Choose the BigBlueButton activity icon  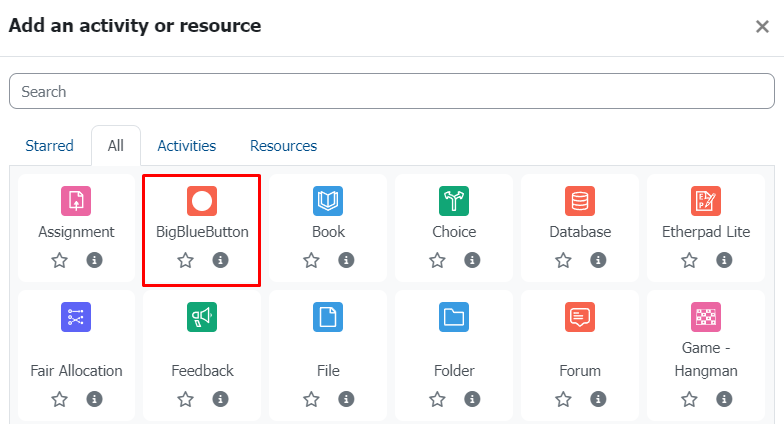click(x=202, y=201)
